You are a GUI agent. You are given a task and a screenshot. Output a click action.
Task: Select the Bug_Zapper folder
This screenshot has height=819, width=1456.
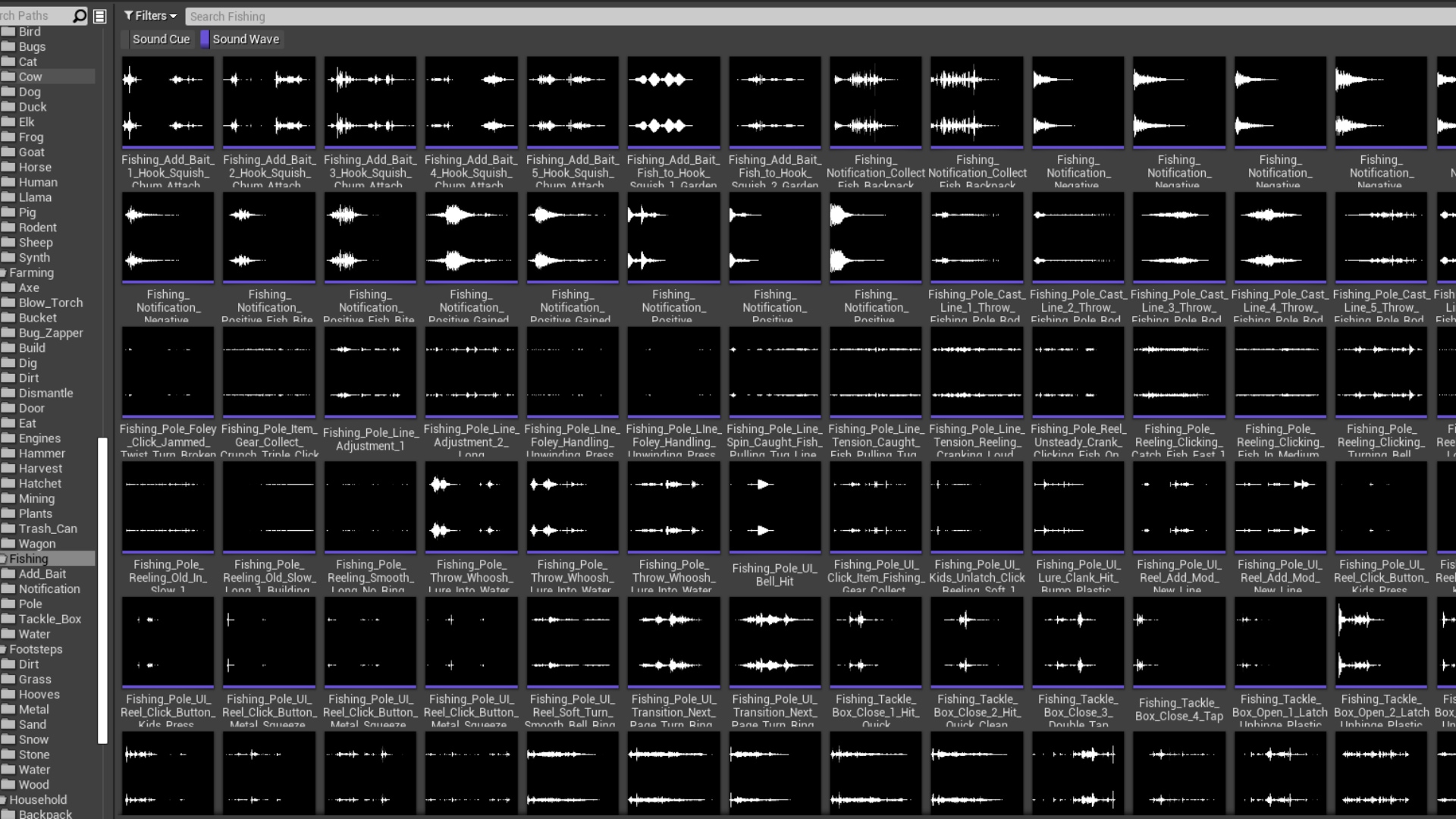[x=50, y=333]
